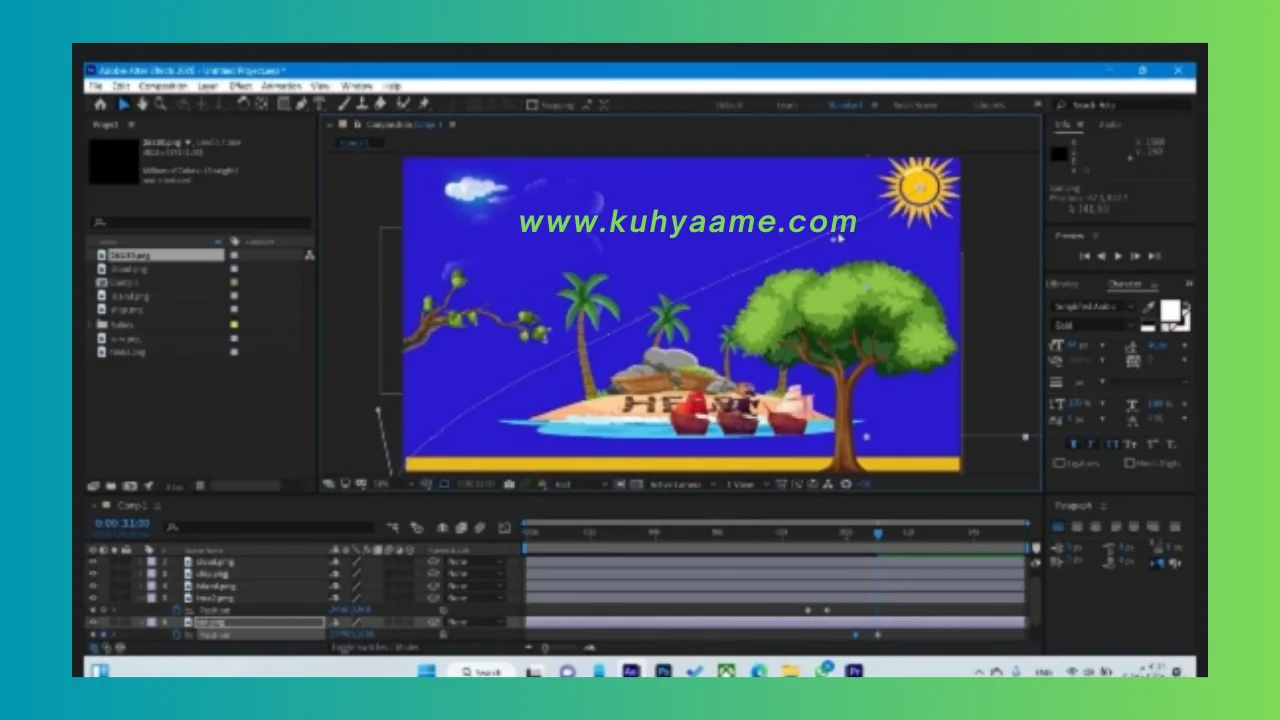Screen dimensions: 1280x720
Task: Toggle the Faux Bold text style button
Action: click(1075, 444)
